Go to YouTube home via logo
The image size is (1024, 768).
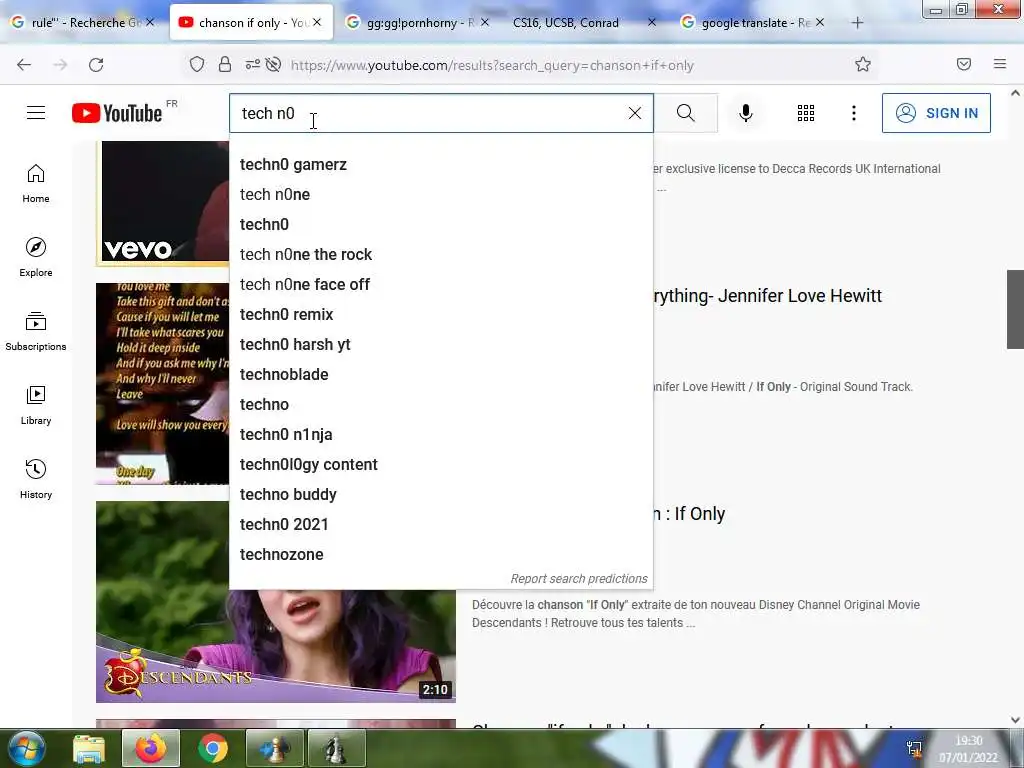coord(117,113)
